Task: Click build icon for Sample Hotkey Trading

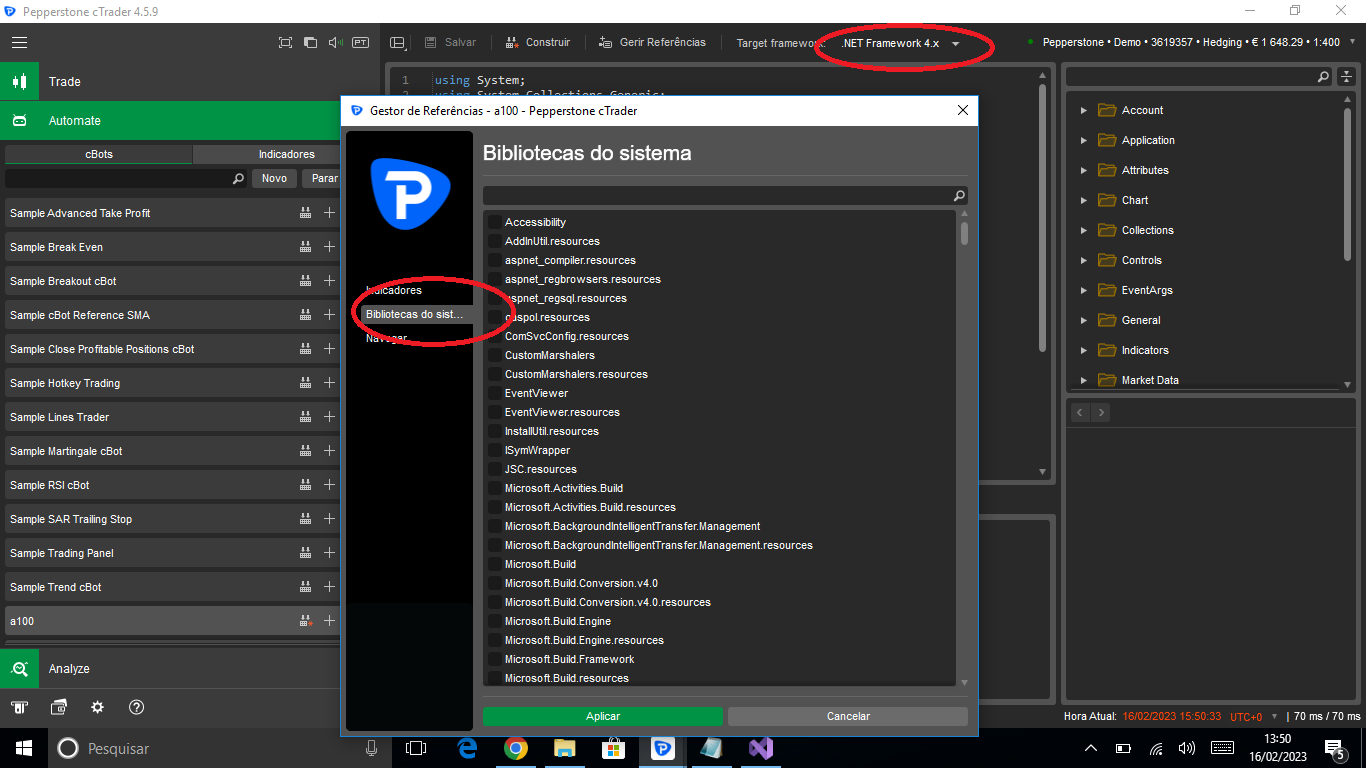Action: click(x=306, y=383)
